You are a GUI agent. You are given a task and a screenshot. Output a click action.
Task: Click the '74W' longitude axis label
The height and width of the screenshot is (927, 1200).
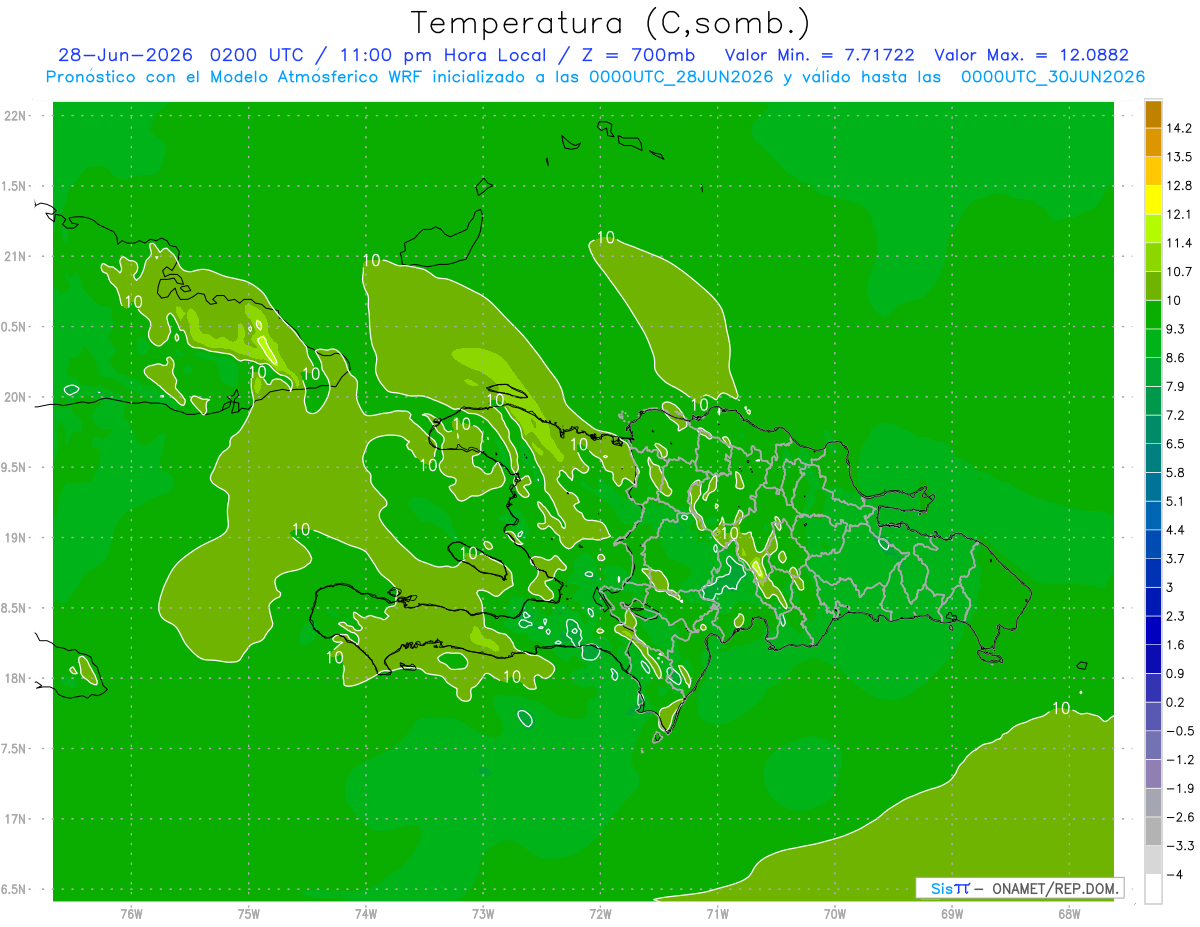(366, 913)
